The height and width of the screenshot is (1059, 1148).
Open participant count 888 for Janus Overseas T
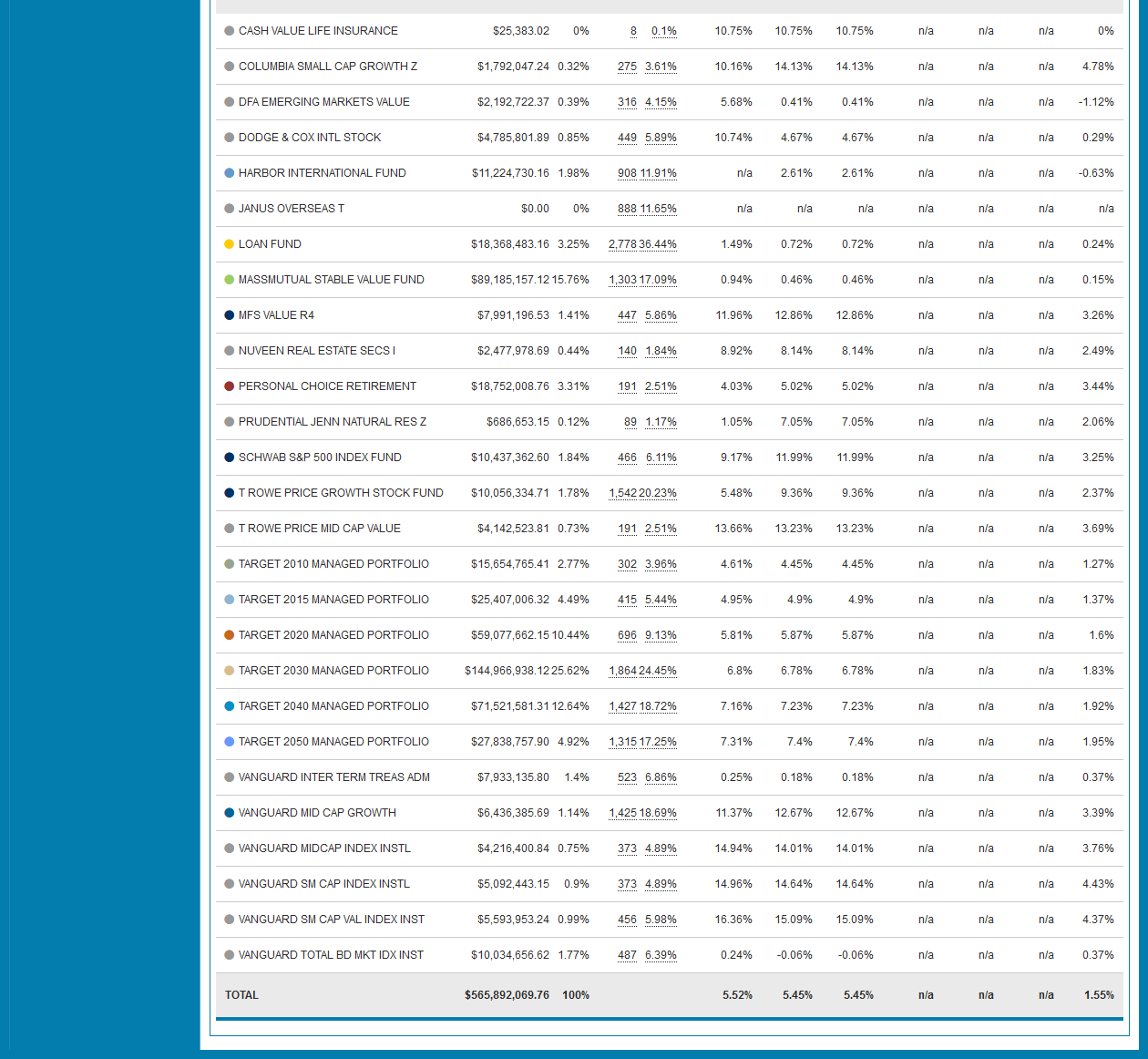[x=627, y=209]
